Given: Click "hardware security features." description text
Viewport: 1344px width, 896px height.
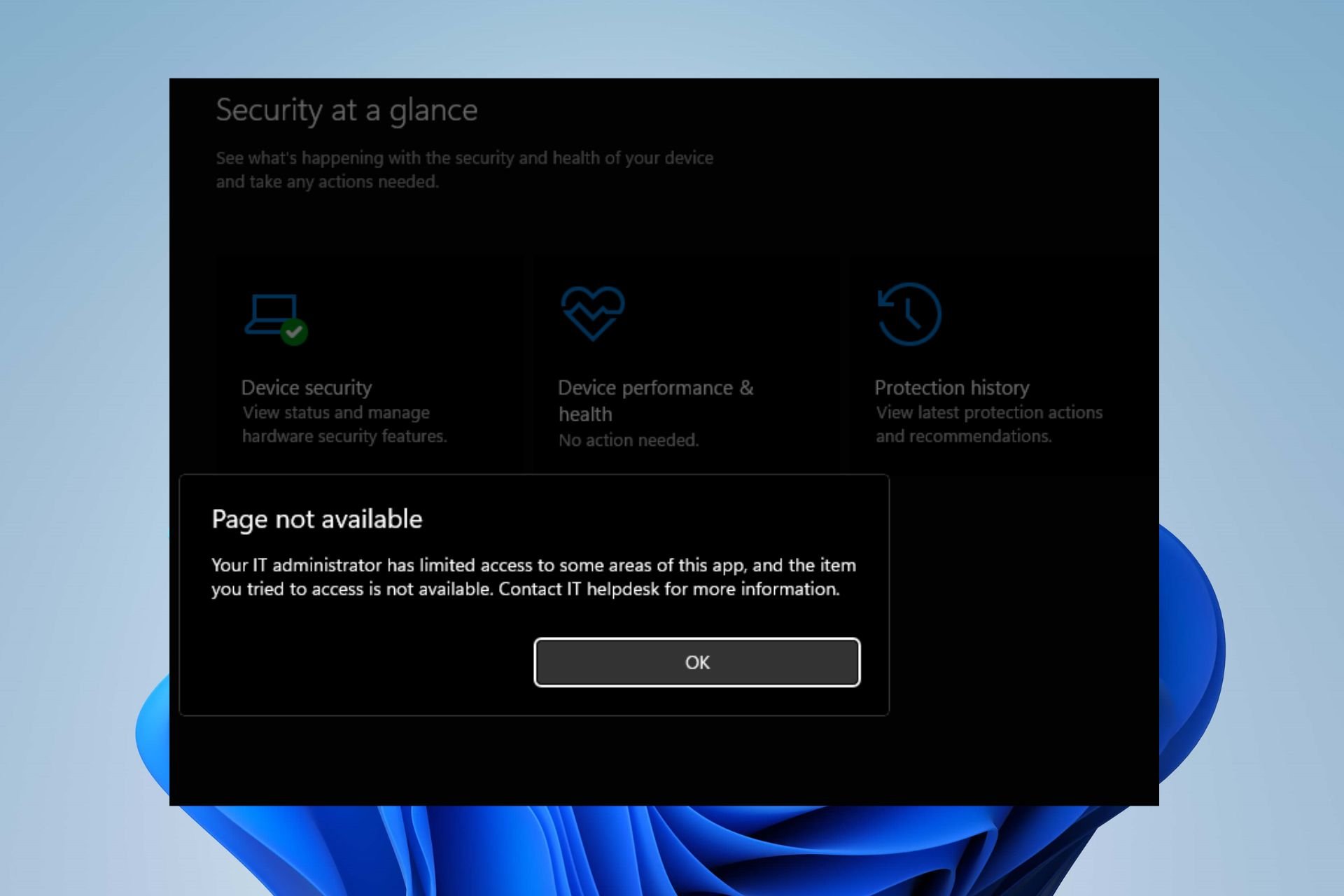Looking at the screenshot, I should 344,436.
